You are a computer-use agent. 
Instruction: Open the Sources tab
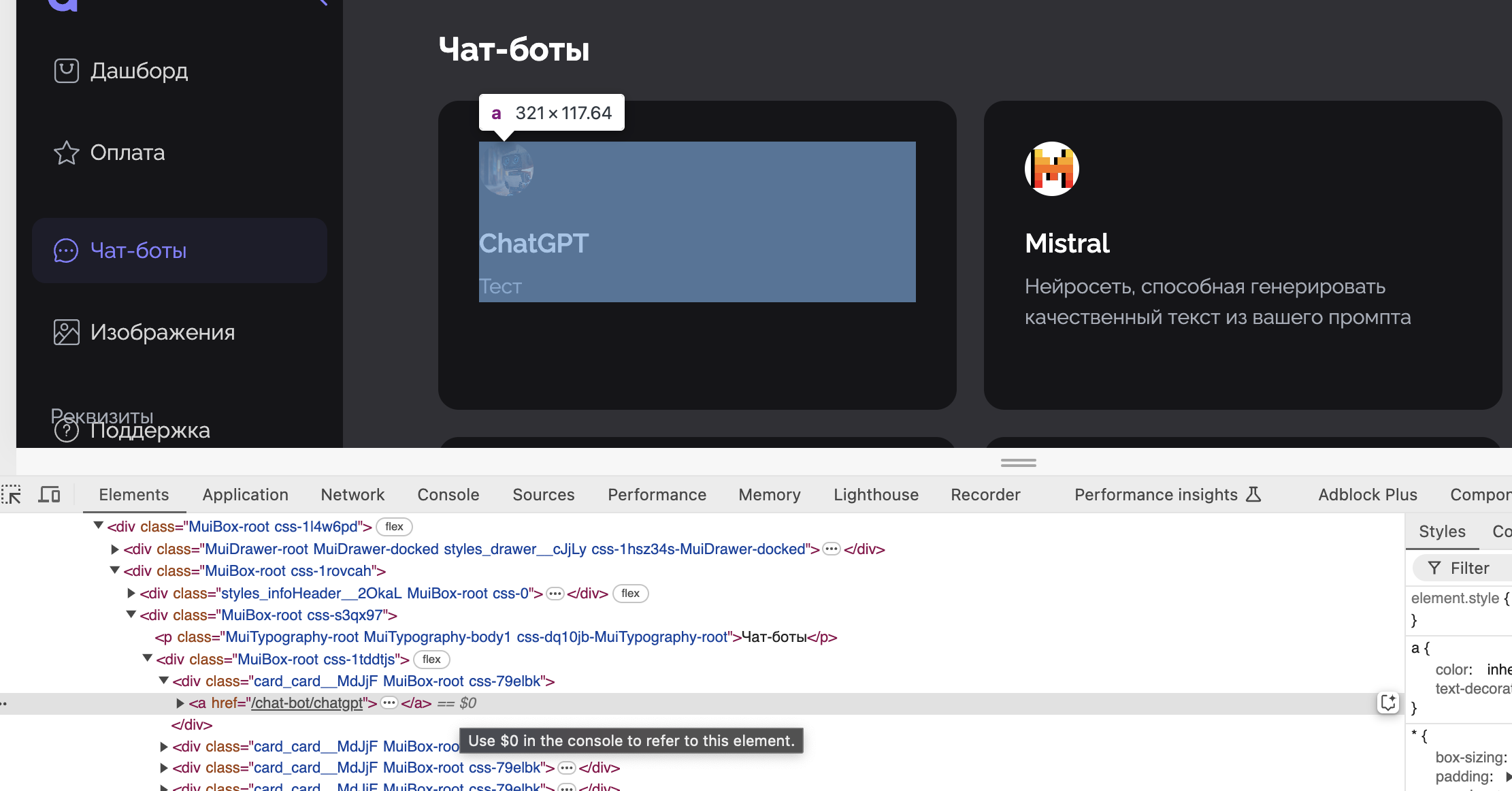pos(544,494)
